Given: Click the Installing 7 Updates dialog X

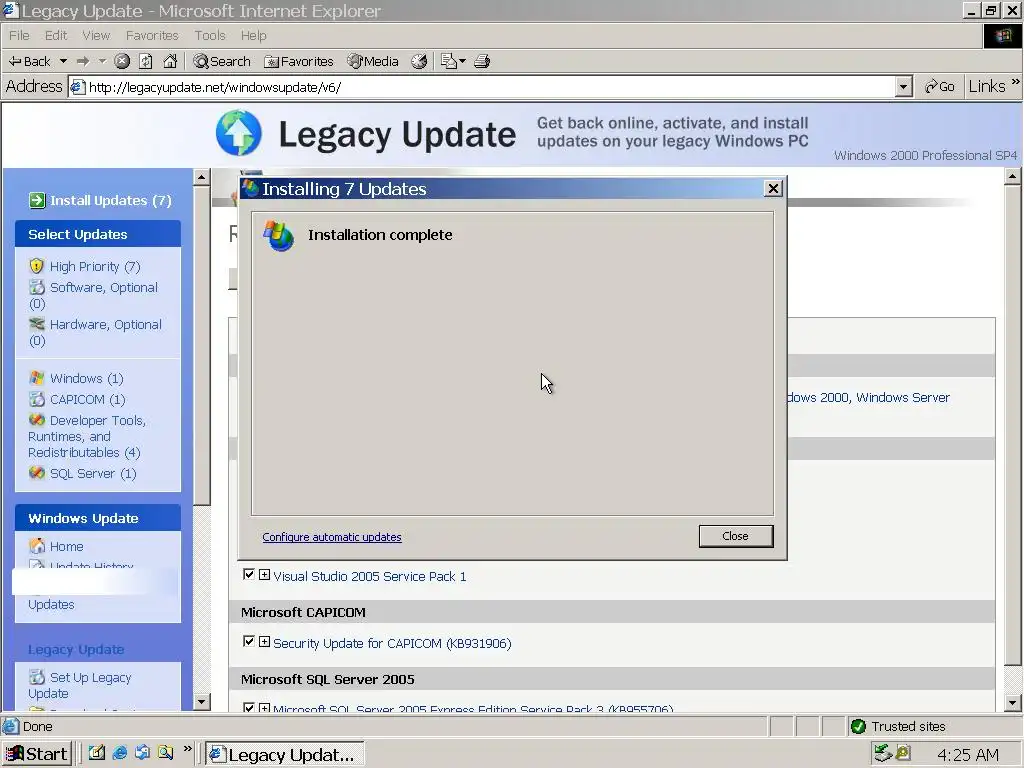Looking at the screenshot, I should click(x=773, y=189).
